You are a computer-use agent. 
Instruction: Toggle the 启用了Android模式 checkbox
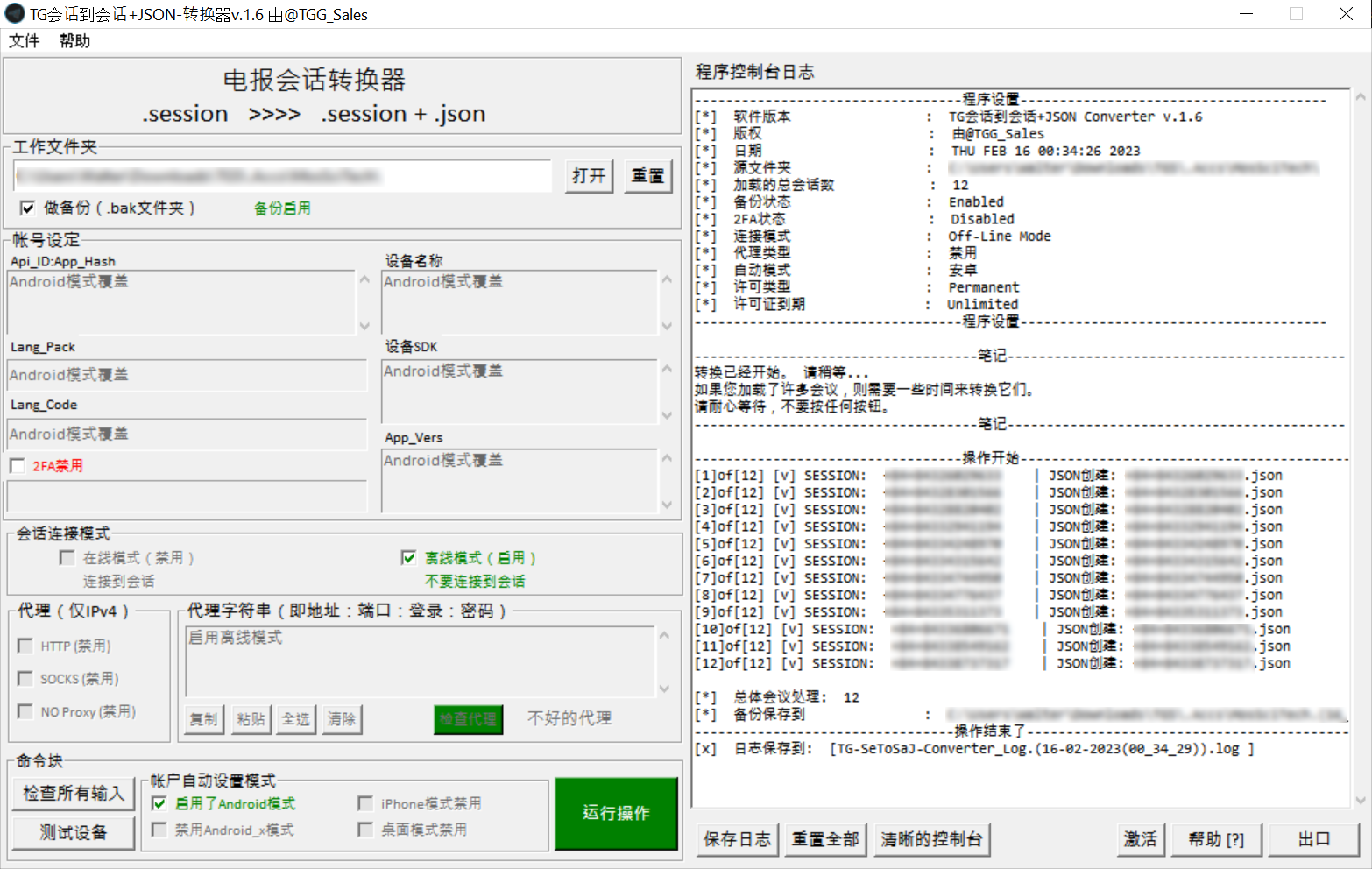point(159,803)
